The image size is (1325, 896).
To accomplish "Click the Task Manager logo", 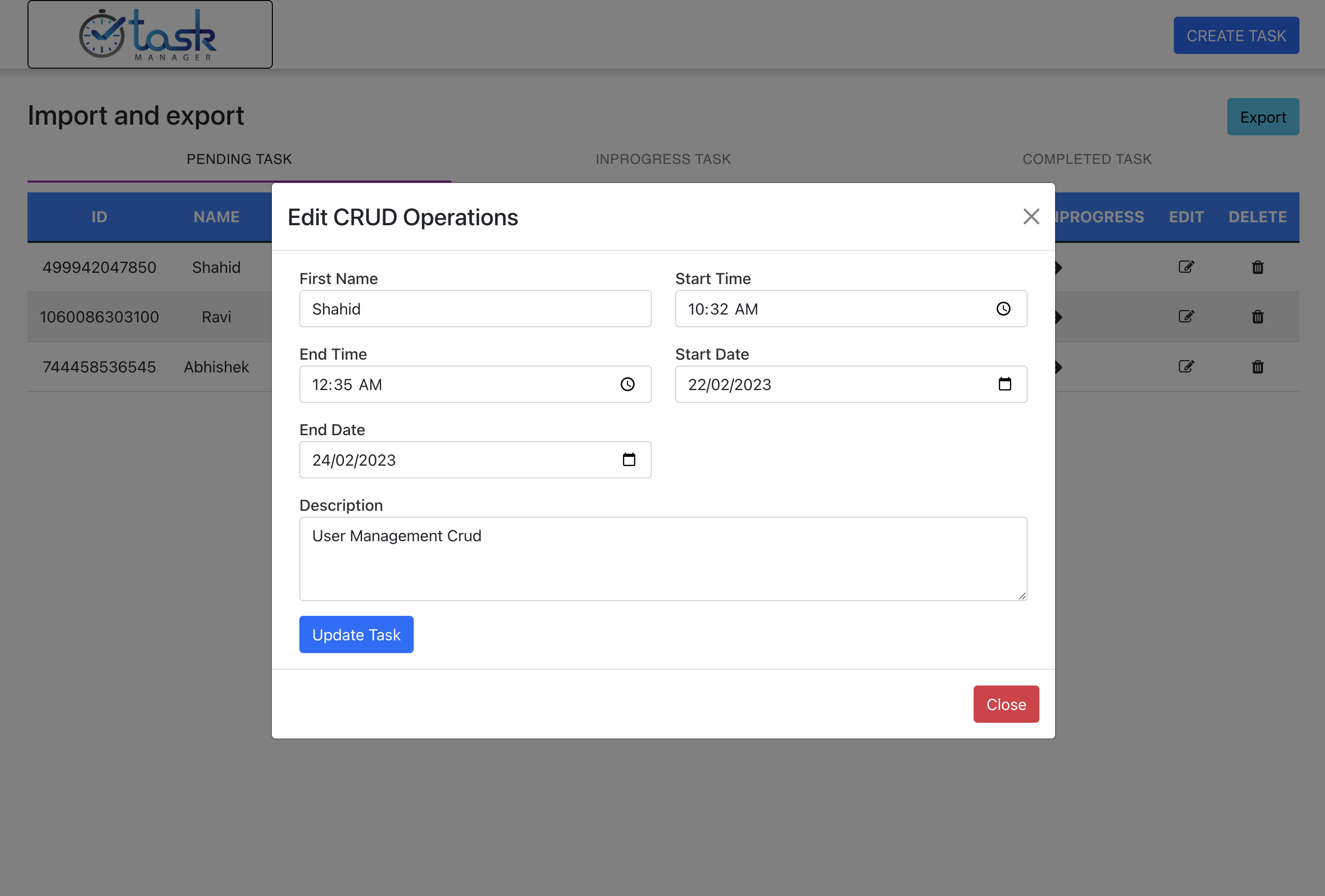I will pyautogui.click(x=150, y=35).
